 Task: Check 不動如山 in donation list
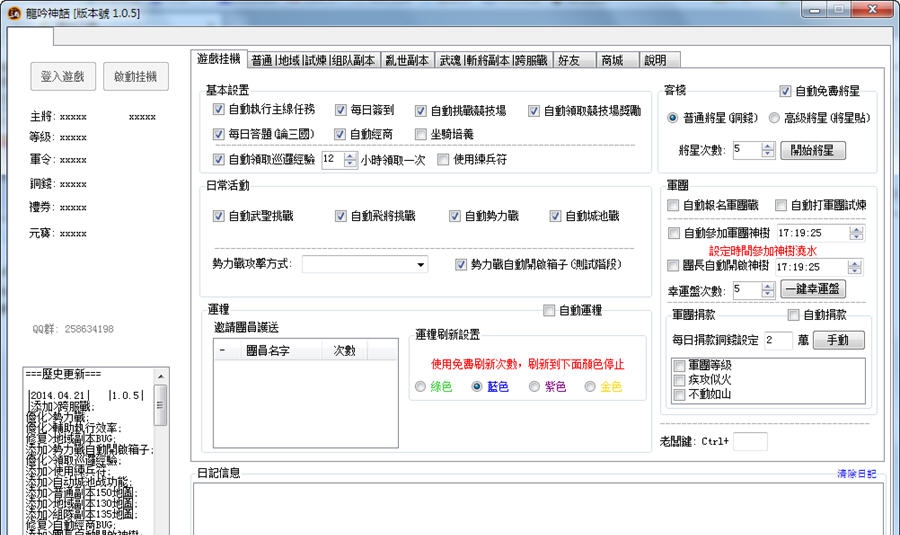680,394
